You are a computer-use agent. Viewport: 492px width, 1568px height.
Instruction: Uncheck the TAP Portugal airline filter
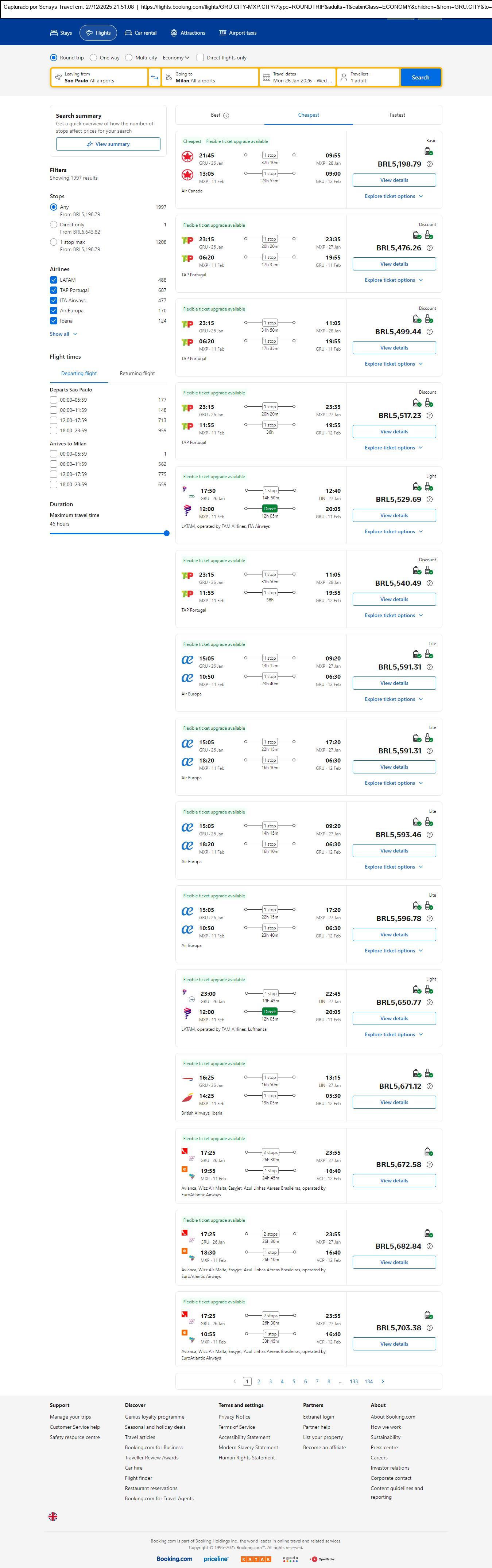54,290
